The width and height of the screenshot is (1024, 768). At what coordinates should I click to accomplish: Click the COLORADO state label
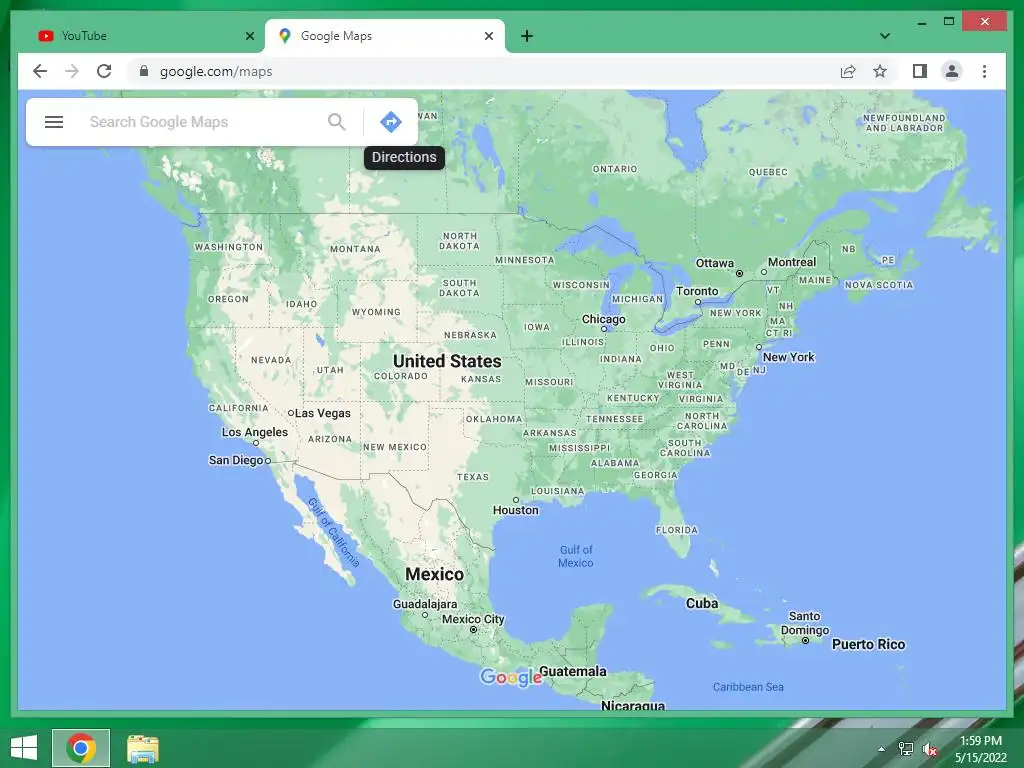coord(400,376)
